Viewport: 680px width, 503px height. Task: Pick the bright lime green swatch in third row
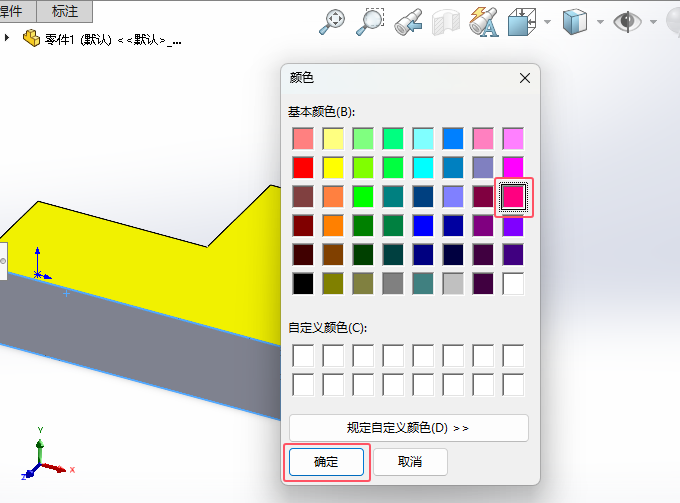click(363, 196)
